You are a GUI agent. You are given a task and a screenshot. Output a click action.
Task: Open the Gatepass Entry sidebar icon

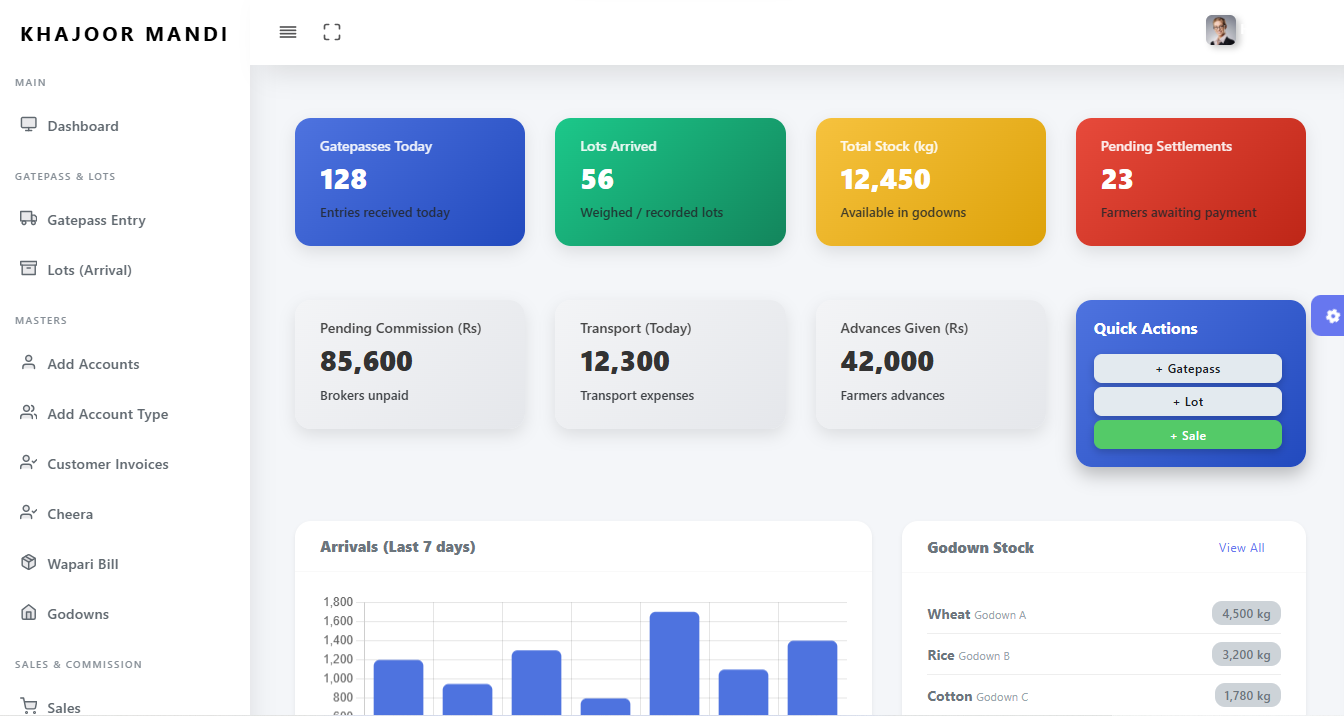point(27,219)
